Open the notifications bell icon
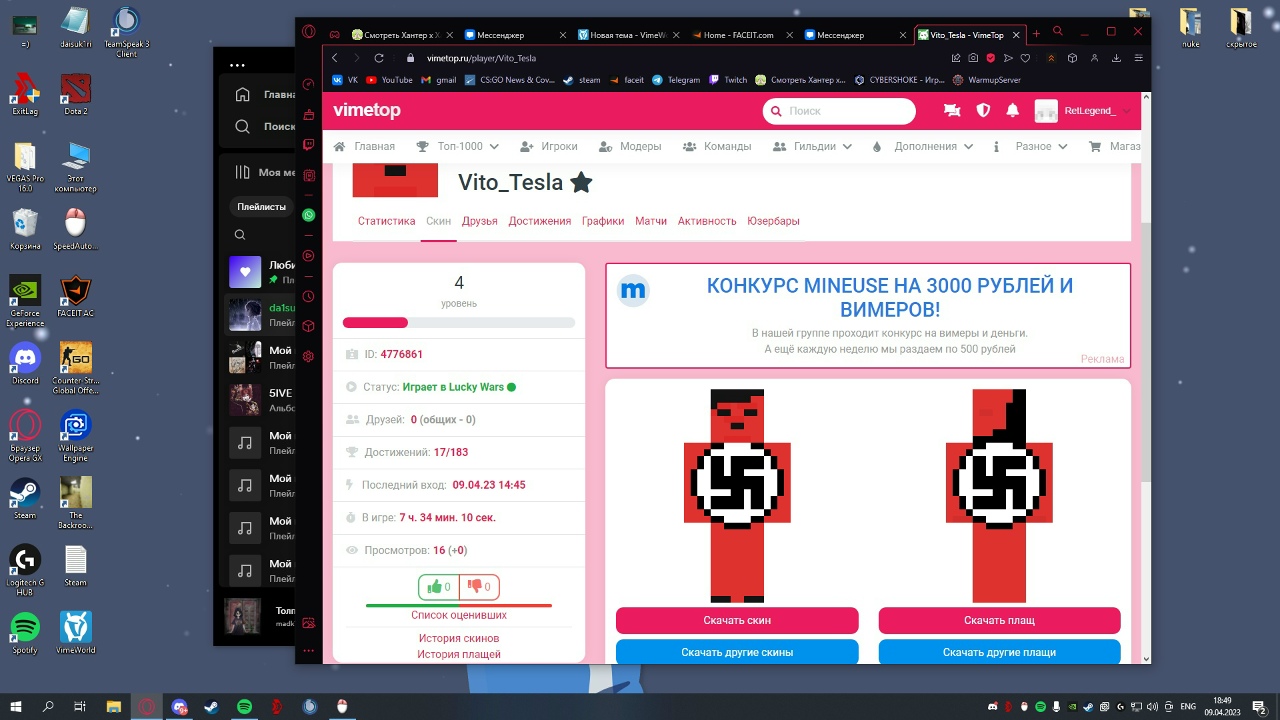The image size is (1280, 720). click(x=1013, y=111)
